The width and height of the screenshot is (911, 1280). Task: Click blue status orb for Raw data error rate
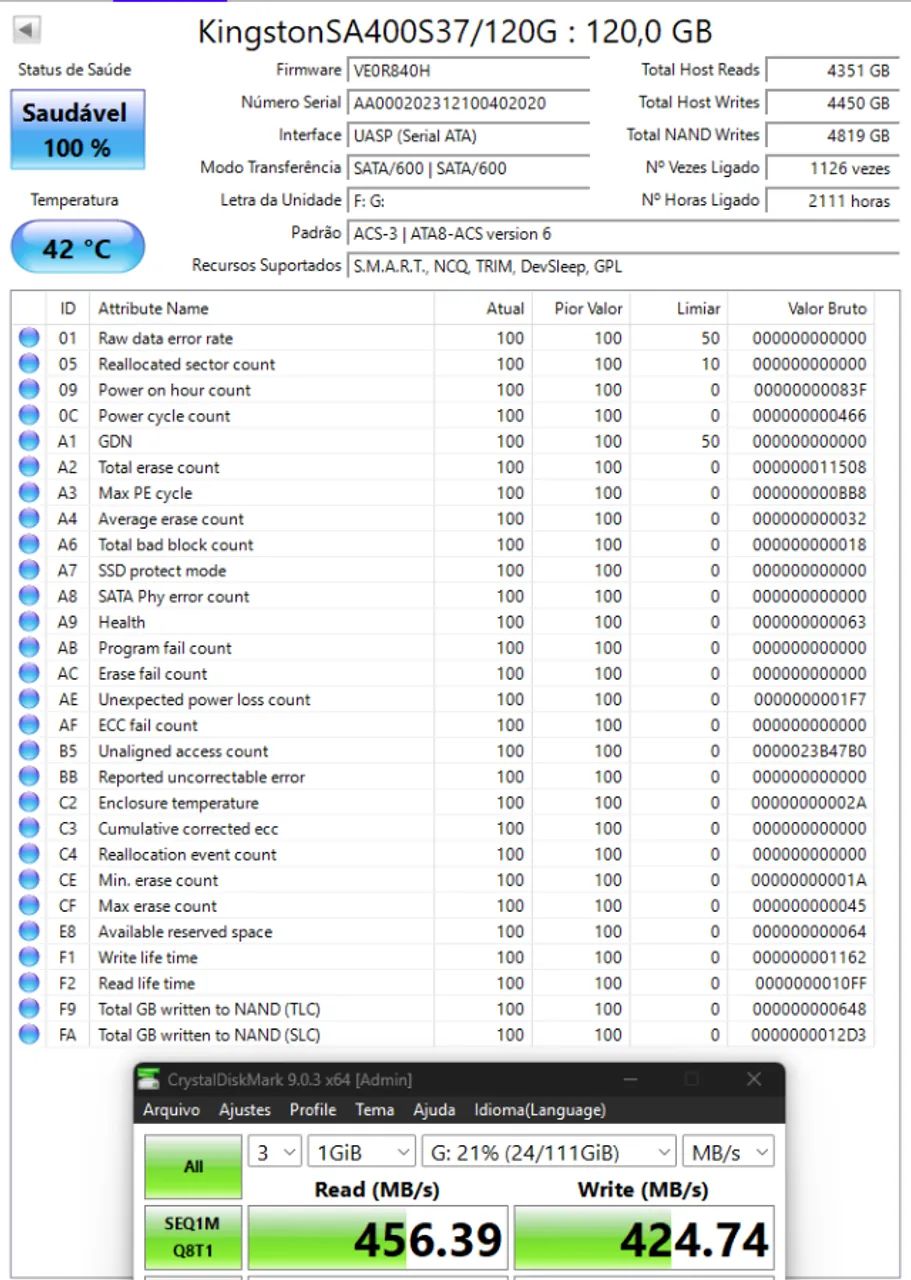(29, 338)
